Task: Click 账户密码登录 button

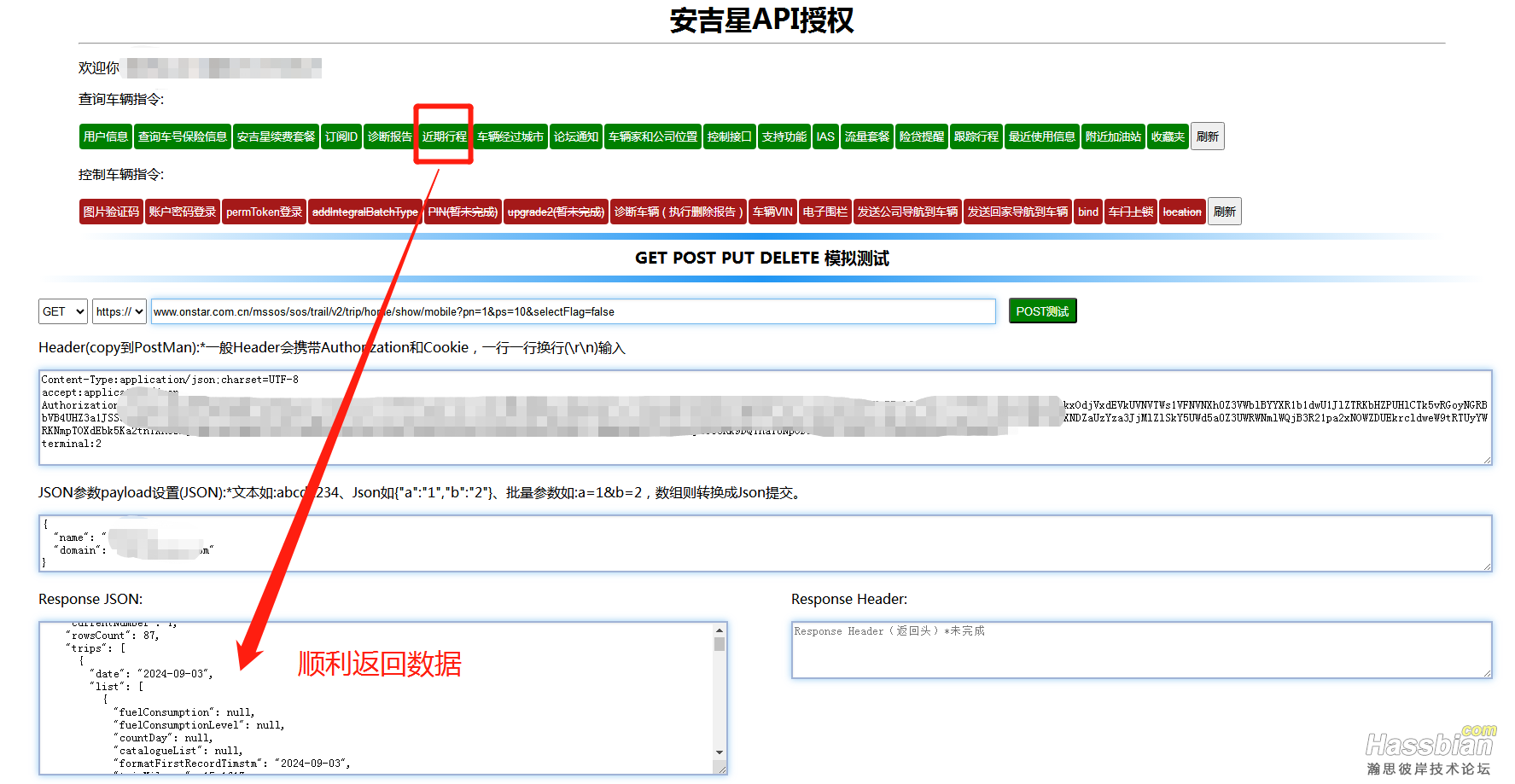Action: 183,212
